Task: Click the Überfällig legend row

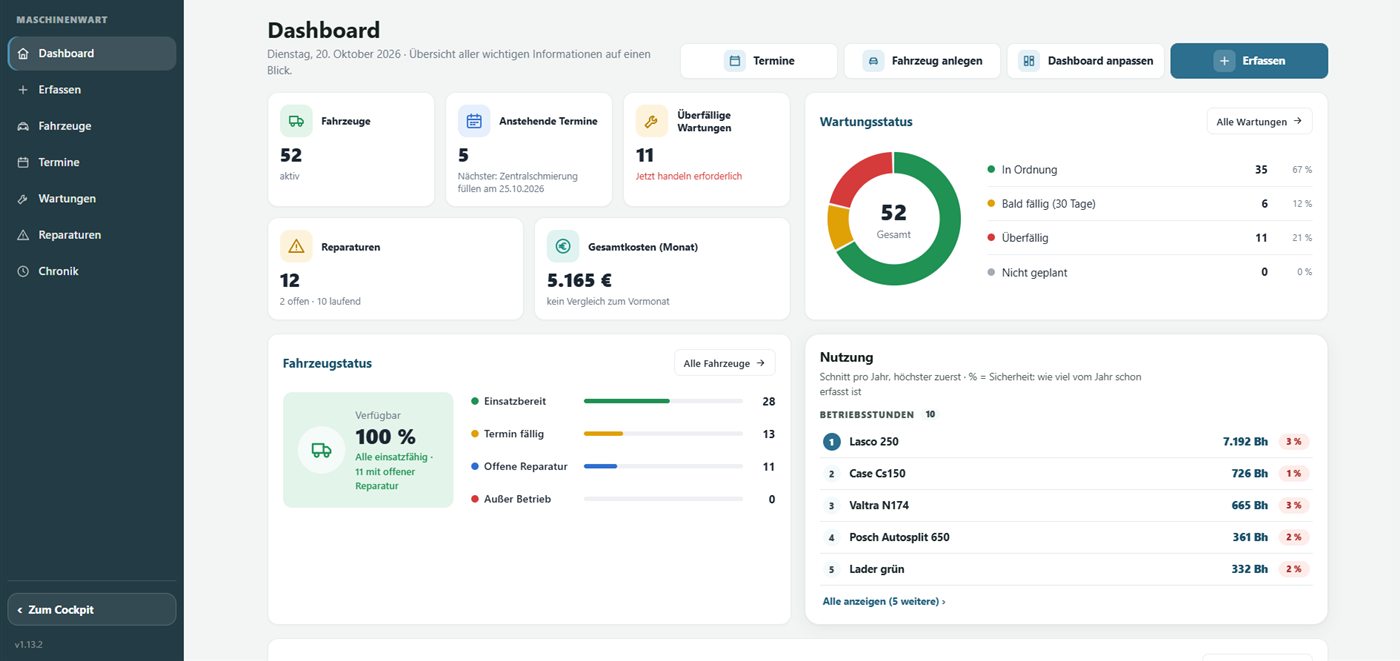Action: pyautogui.click(x=1149, y=238)
